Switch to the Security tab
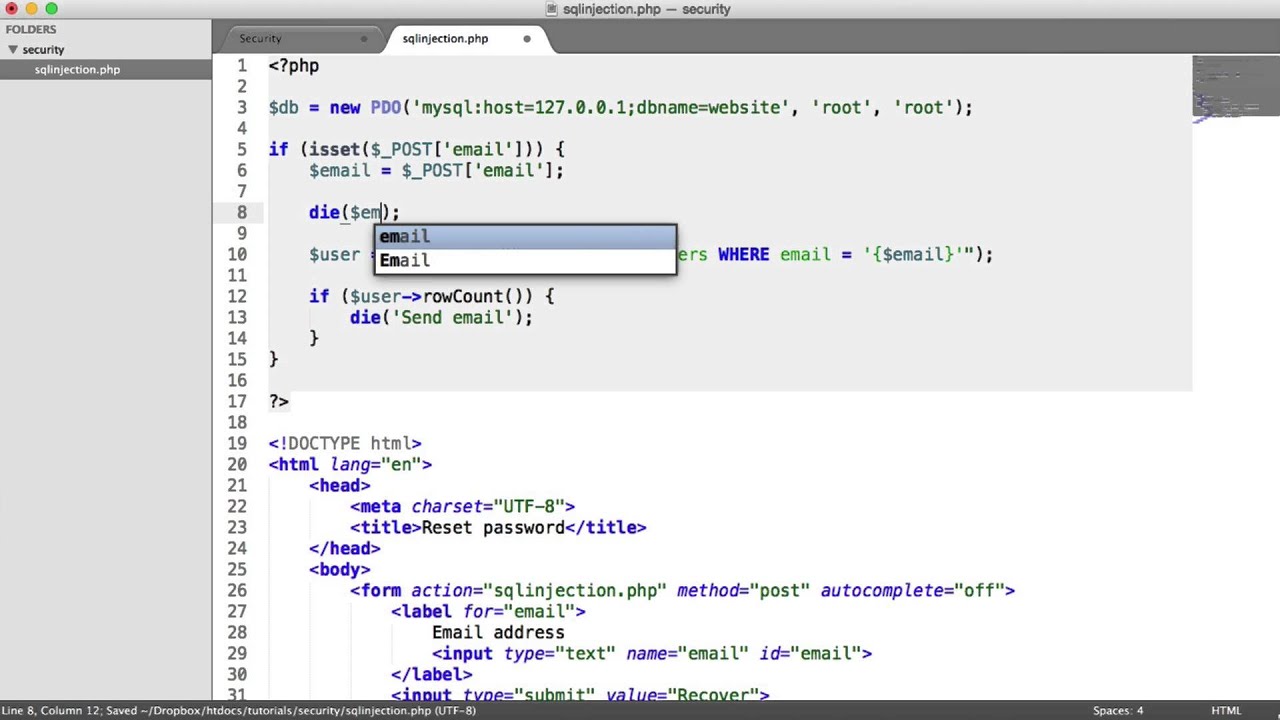 click(260, 38)
